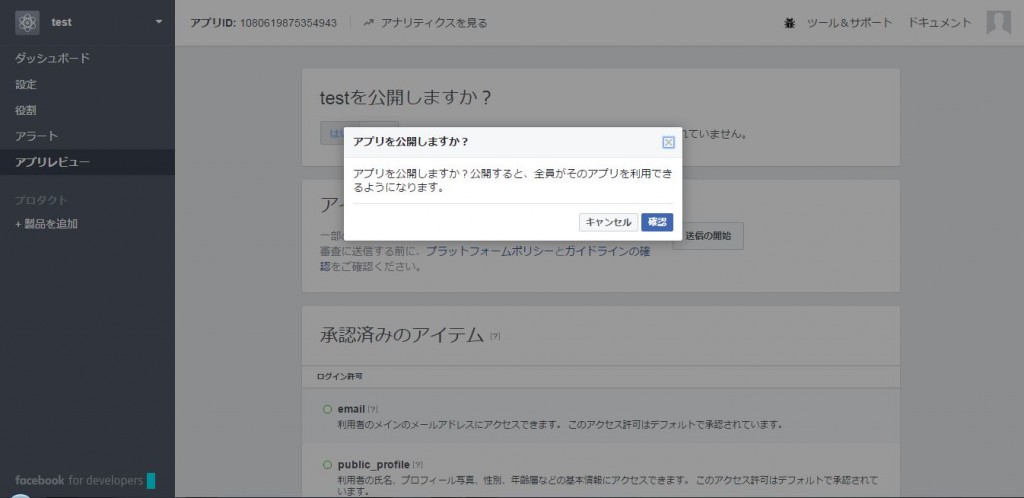Open ドキュメント in the top bar
Image resolution: width=1024 pixels, height=498 pixels.
(x=939, y=23)
